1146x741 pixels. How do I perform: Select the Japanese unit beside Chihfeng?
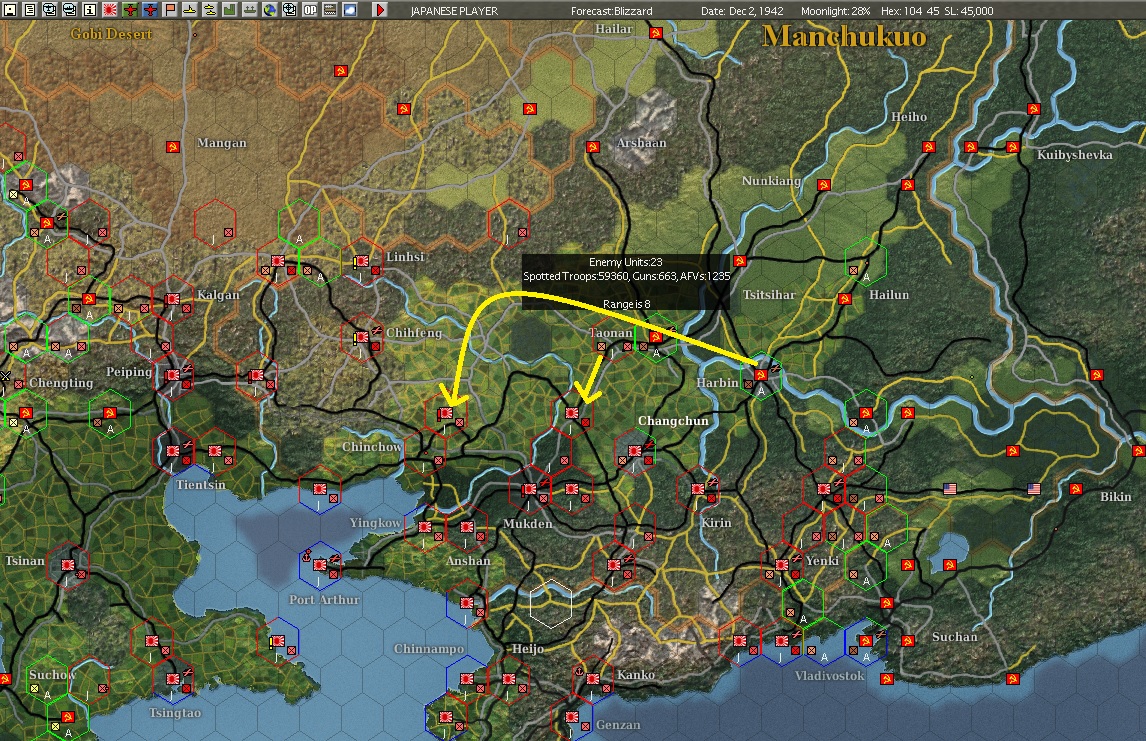click(362, 337)
